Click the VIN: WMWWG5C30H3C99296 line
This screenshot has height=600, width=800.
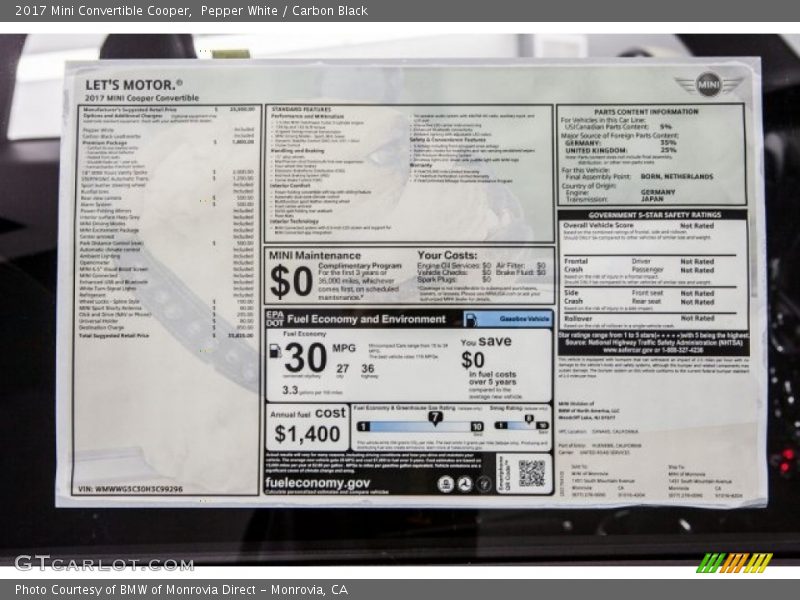(130, 489)
